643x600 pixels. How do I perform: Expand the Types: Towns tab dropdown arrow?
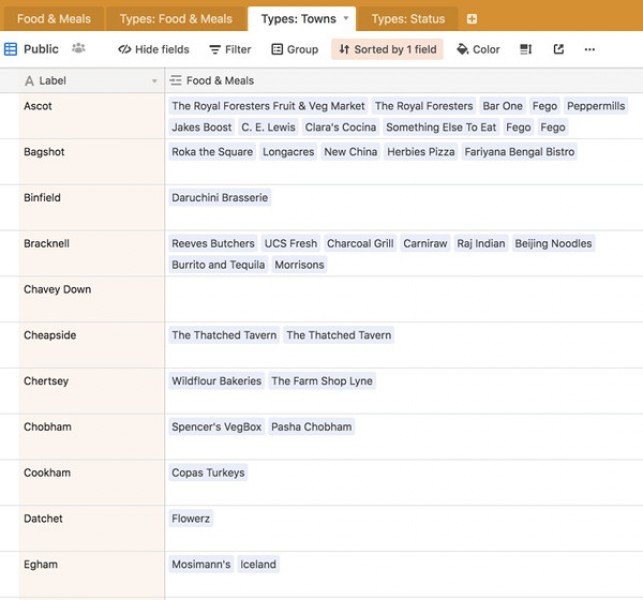click(346, 18)
